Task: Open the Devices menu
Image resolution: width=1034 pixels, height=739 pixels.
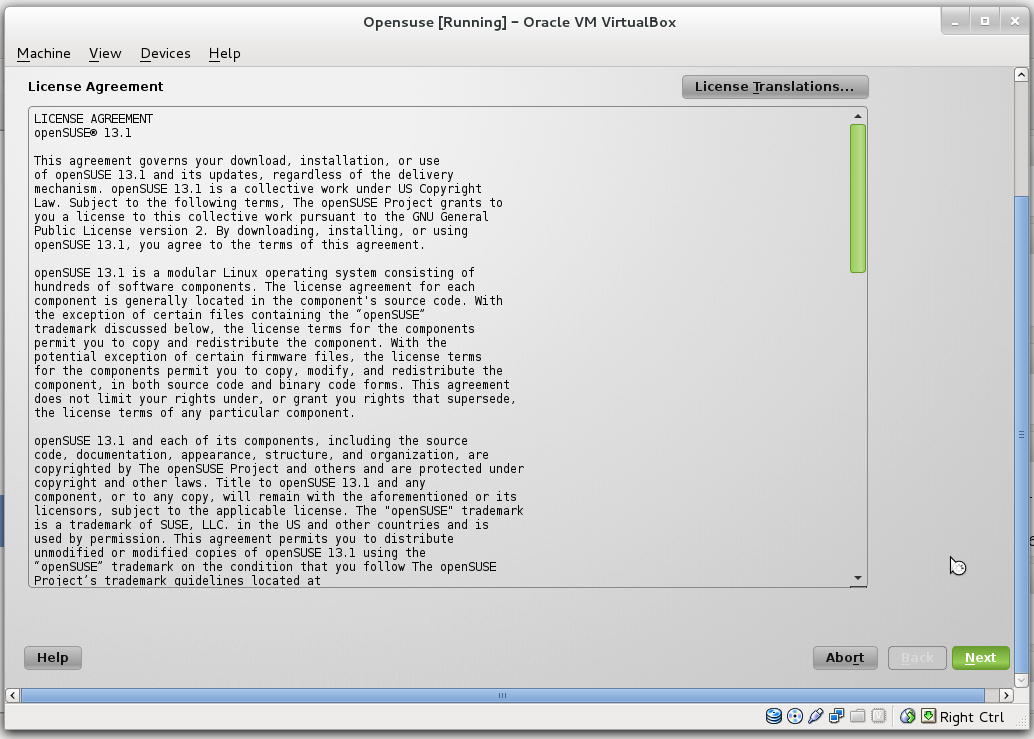Action: point(164,53)
